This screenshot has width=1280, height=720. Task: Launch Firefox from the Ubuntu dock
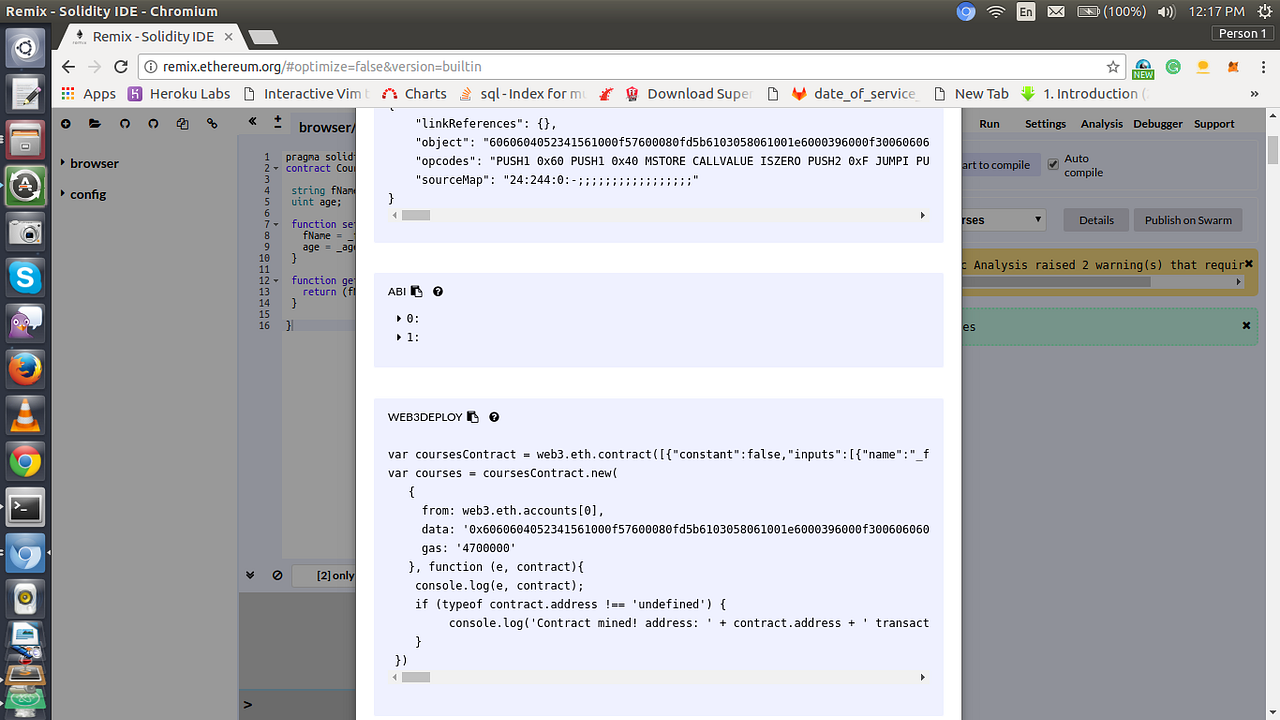point(25,369)
